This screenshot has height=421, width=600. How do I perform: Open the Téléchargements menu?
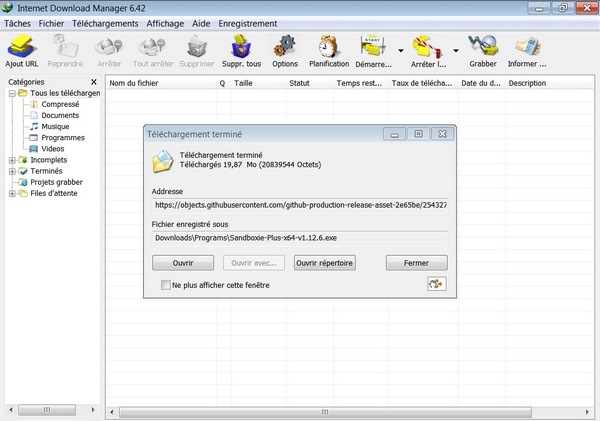point(105,24)
